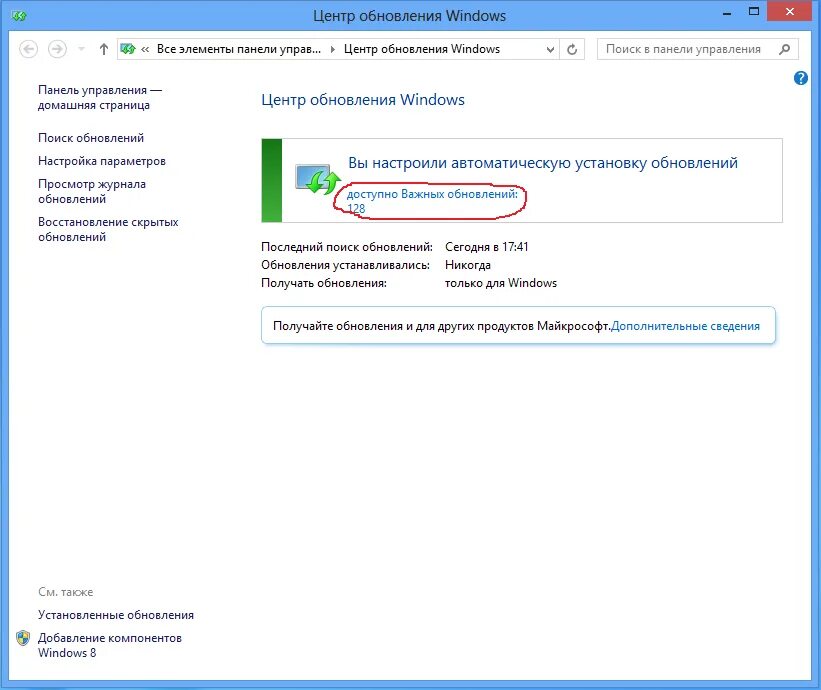Open "Панель управления — домашняя страница"
821x690 pixels.
pyautogui.click(x=99, y=97)
